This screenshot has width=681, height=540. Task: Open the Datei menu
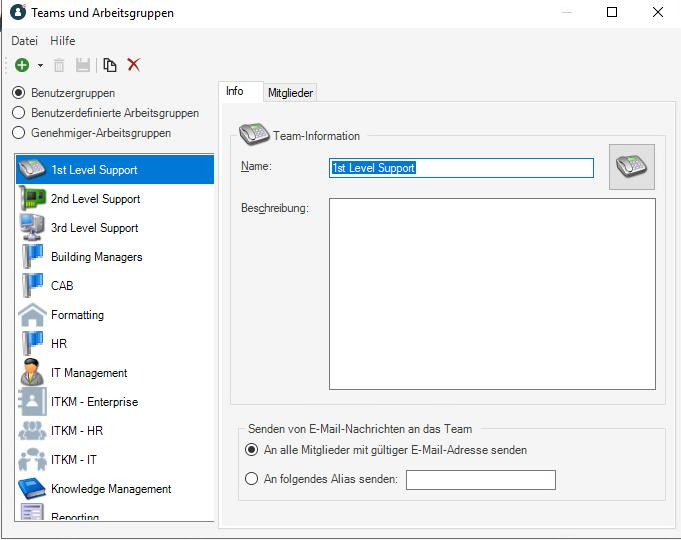(24, 41)
